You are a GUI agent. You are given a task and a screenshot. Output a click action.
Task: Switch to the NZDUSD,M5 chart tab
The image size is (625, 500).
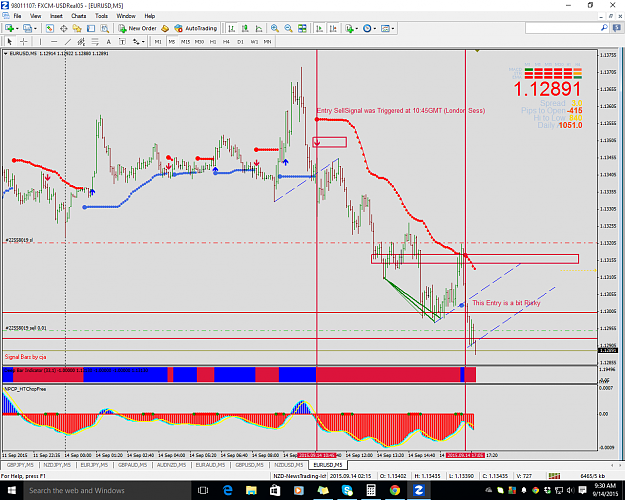289,465
